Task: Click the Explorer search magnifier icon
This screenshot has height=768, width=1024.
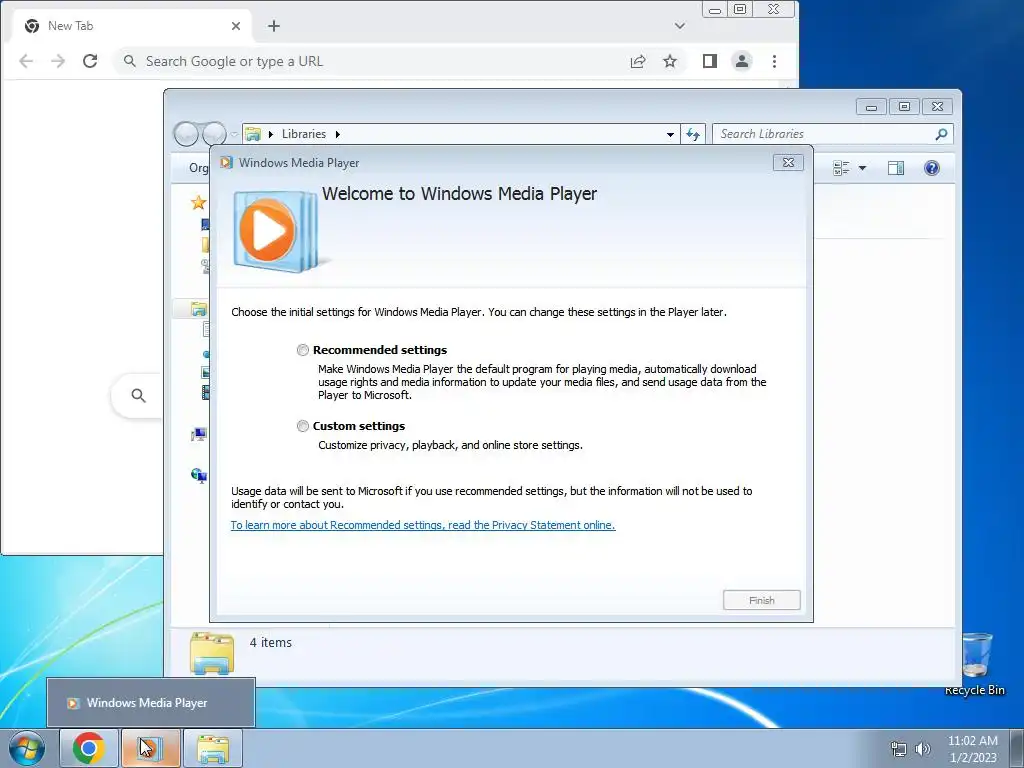Action: click(x=941, y=134)
